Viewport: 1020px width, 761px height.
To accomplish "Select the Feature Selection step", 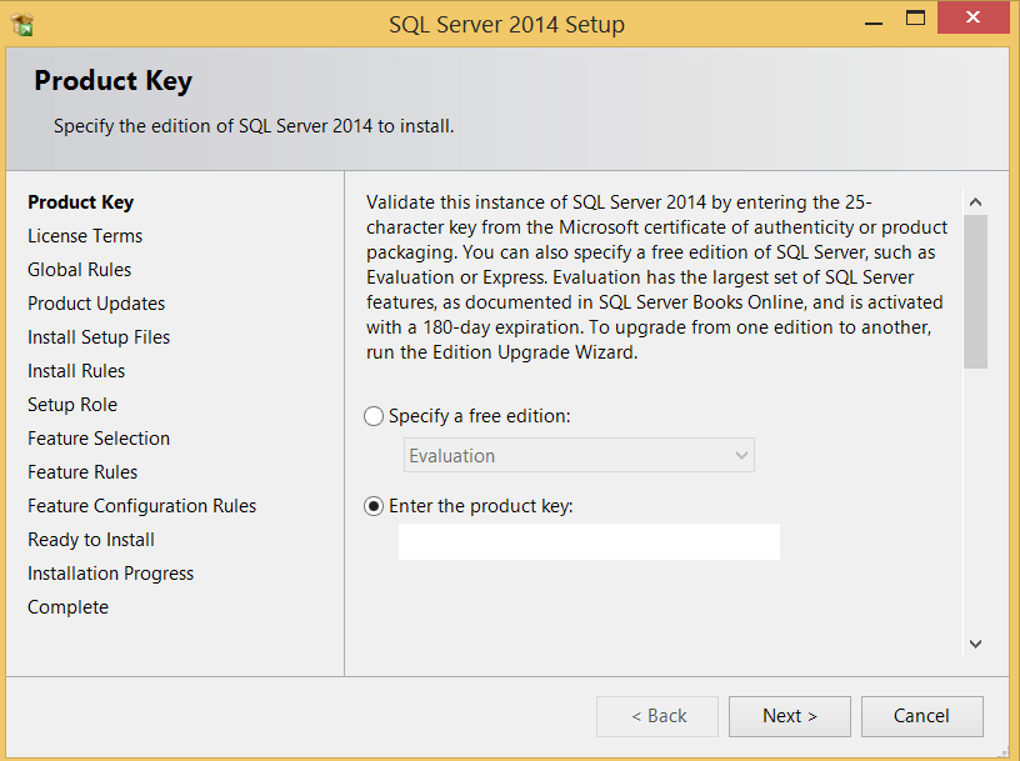I will [99, 439].
